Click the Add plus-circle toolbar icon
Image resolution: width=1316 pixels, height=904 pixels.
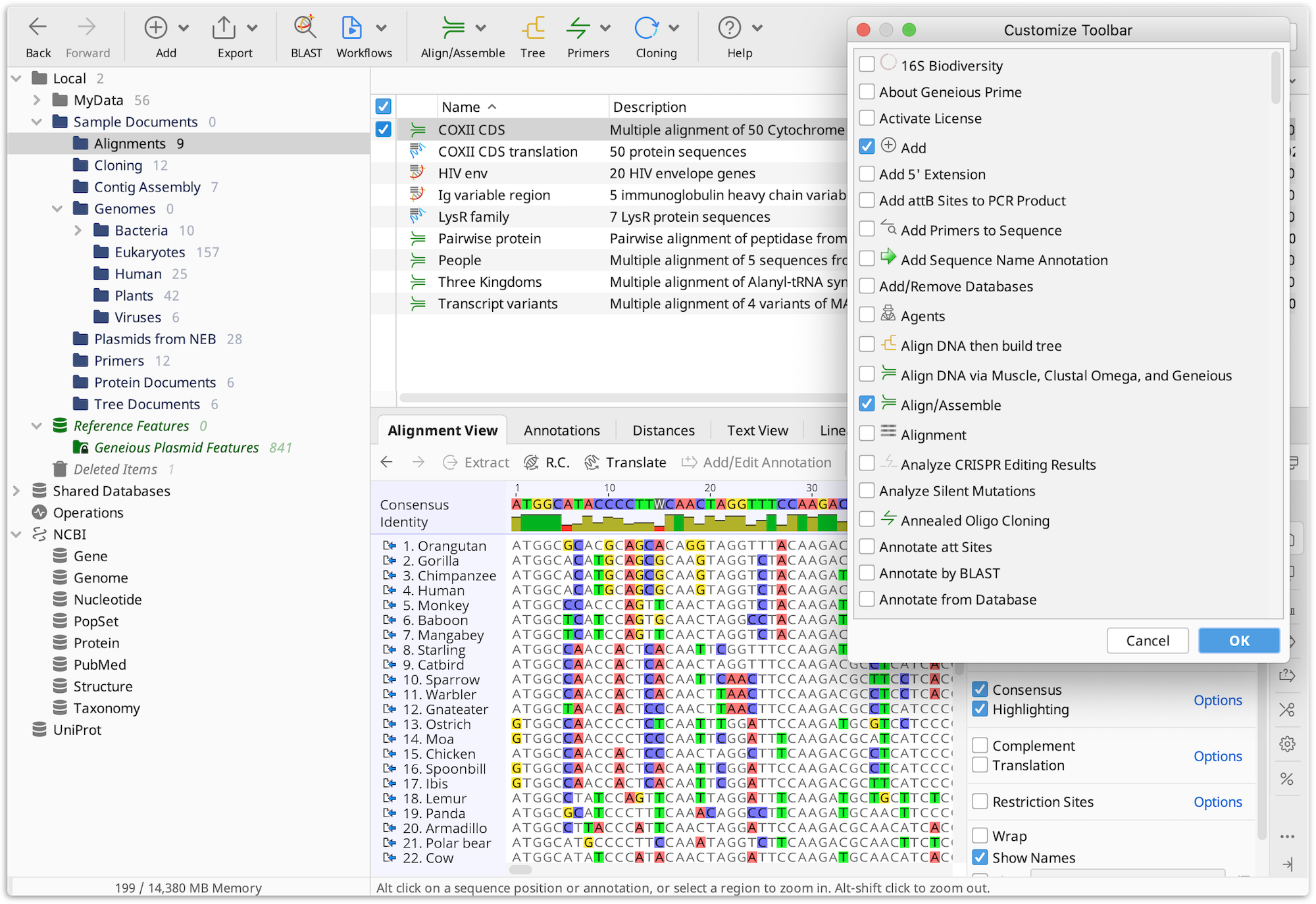pyautogui.click(x=156, y=28)
